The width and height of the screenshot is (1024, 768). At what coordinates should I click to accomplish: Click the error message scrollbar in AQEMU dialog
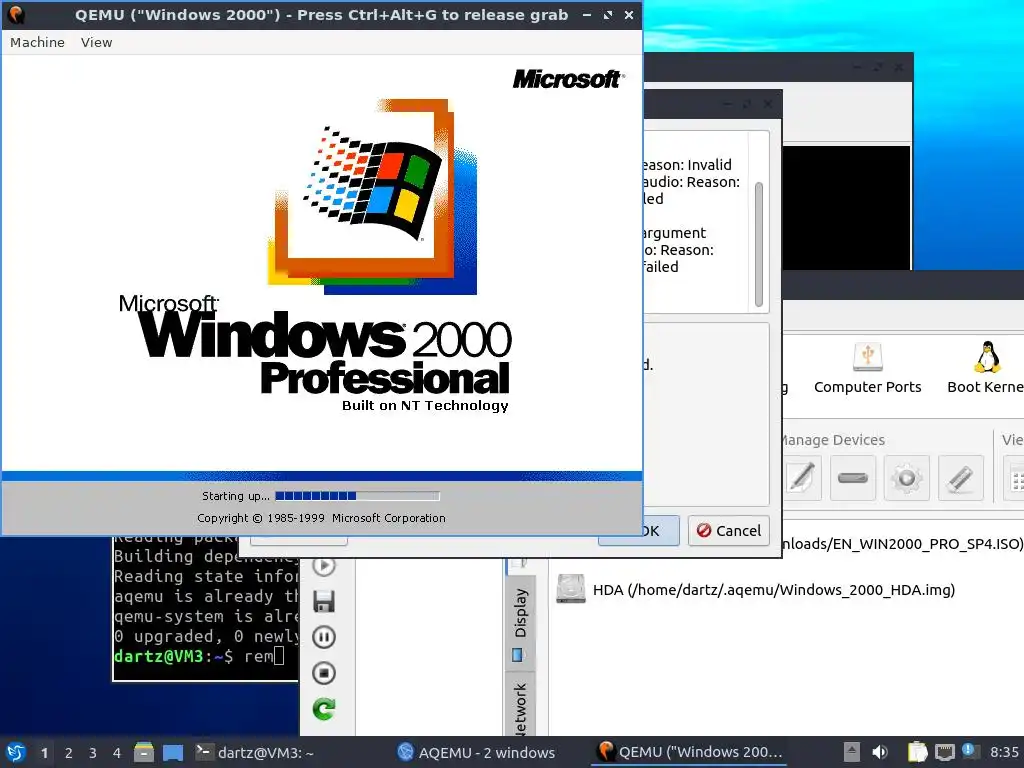point(759,244)
